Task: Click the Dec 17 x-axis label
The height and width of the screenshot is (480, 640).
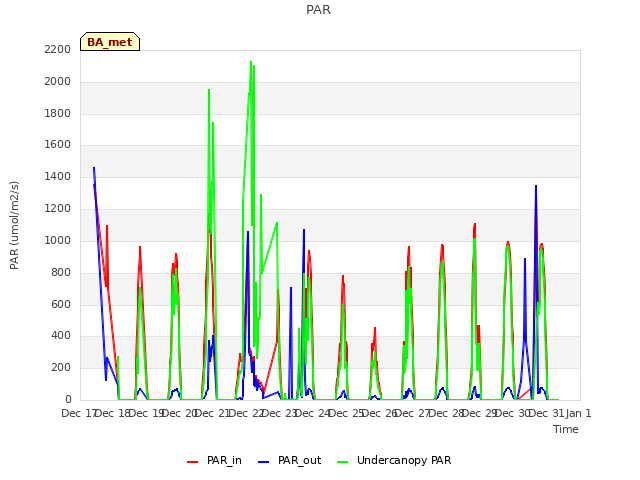Action: pos(79,413)
